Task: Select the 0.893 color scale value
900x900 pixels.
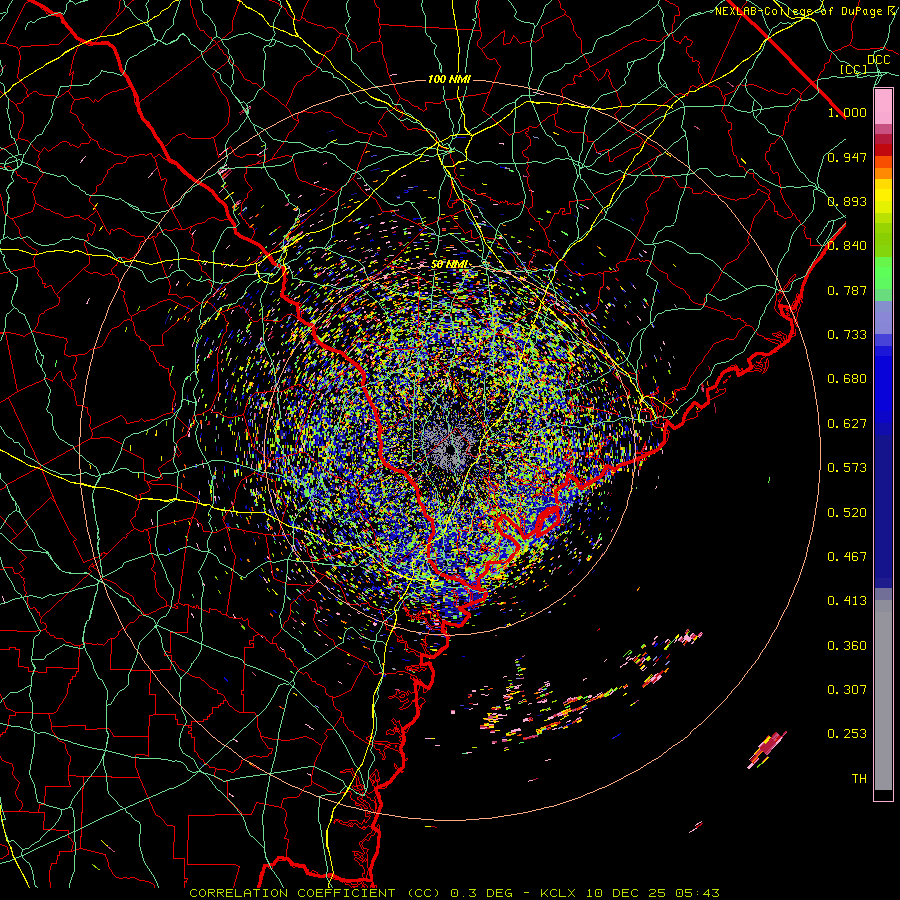Action: (847, 201)
